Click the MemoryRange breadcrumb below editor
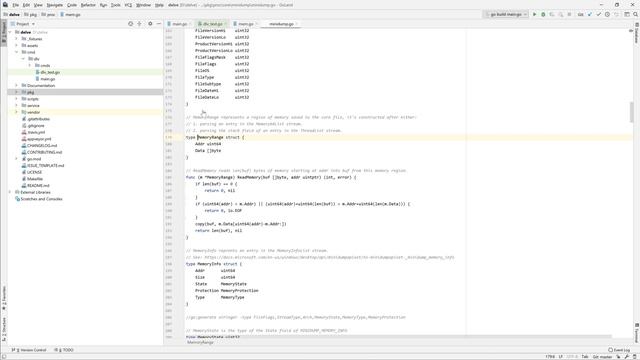 click(200, 342)
